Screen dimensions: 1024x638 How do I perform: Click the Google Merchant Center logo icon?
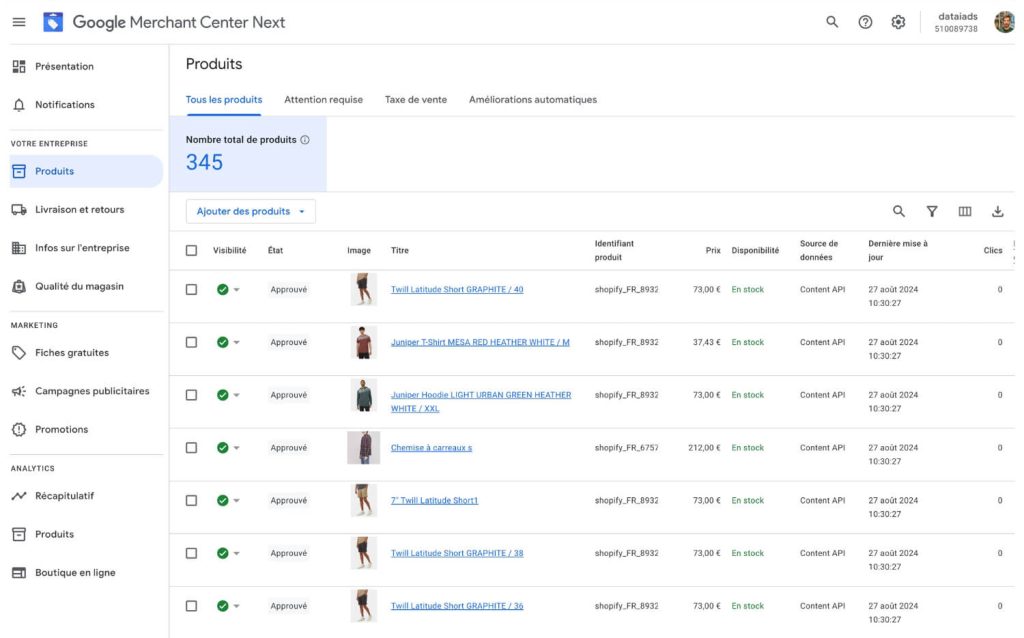pos(53,22)
